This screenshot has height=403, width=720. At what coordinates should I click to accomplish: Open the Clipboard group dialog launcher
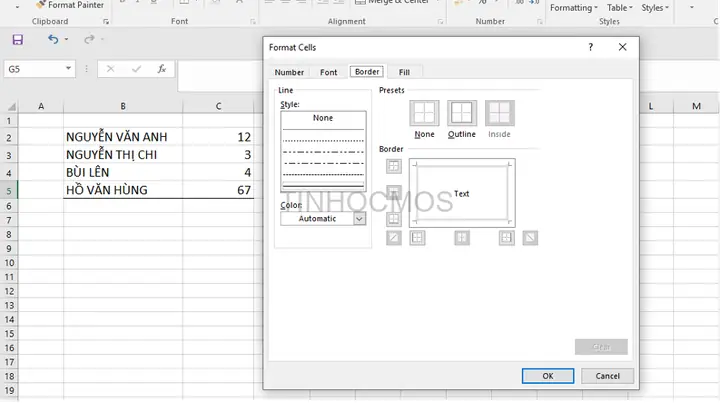click(106, 22)
